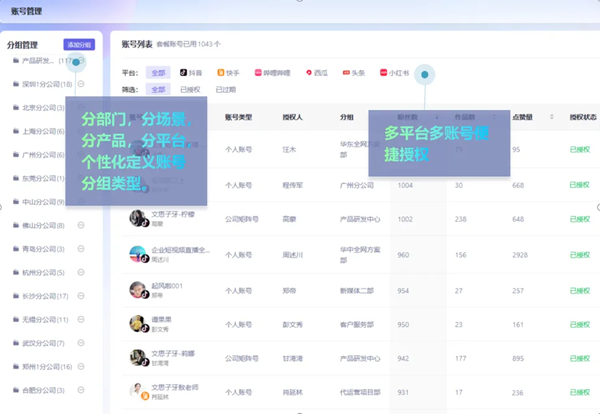Image resolution: width=600 pixels, height=414 pixels.
Task: Click minus icon beside 杭州分公司 group
Action: pyautogui.click(x=81, y=272)
